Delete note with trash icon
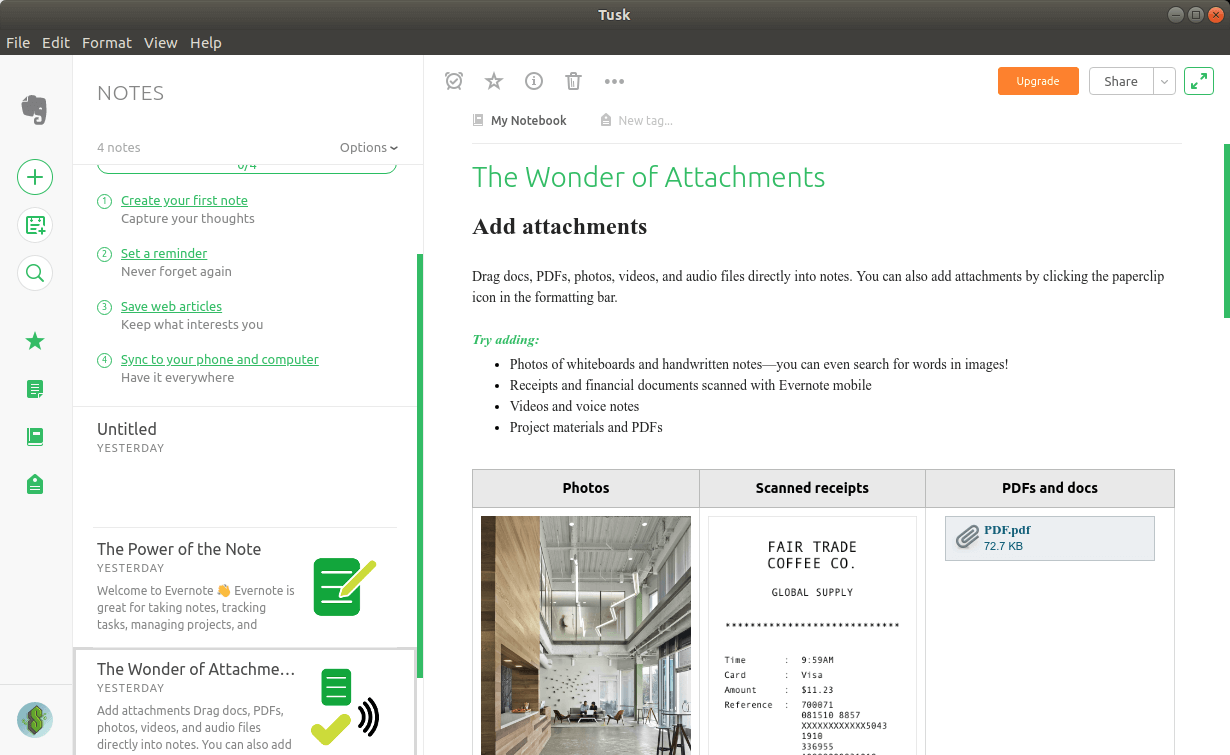1230x755 pixels. (573, 81)
